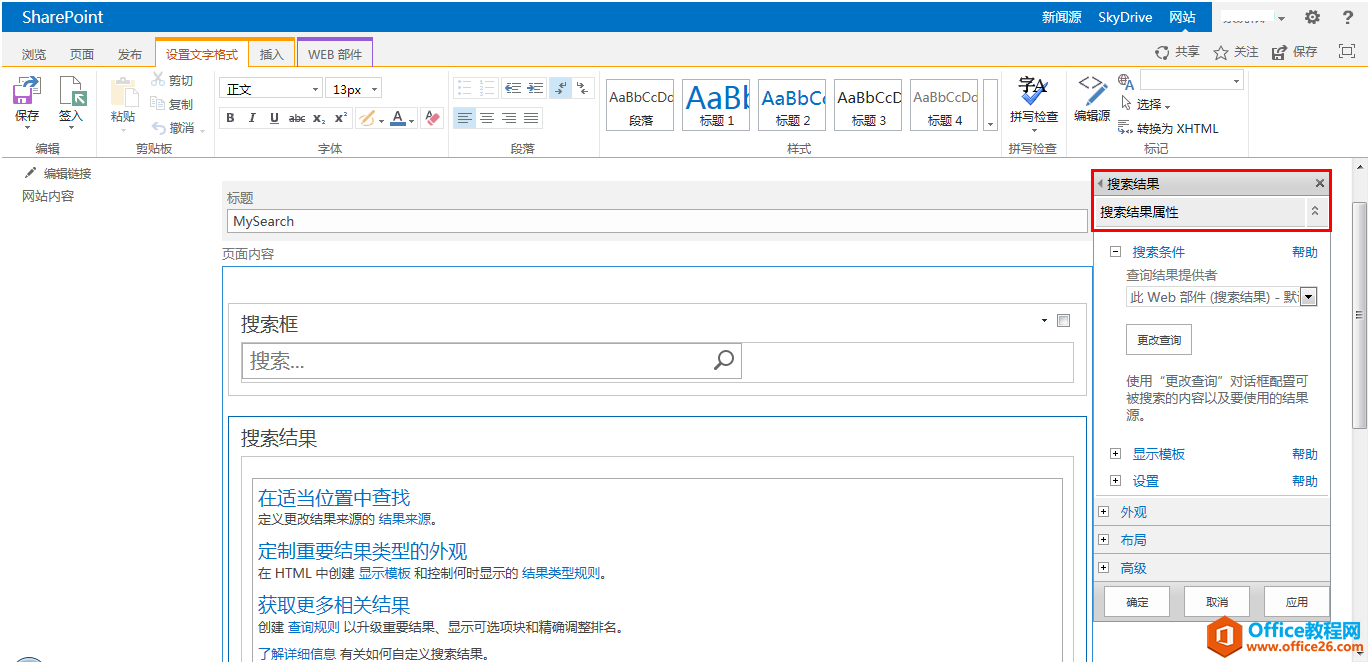Viewport: 1370px width, 664px height.
Task: Run spell check (拼写检查)
Action: click(x=1033, y=99)
